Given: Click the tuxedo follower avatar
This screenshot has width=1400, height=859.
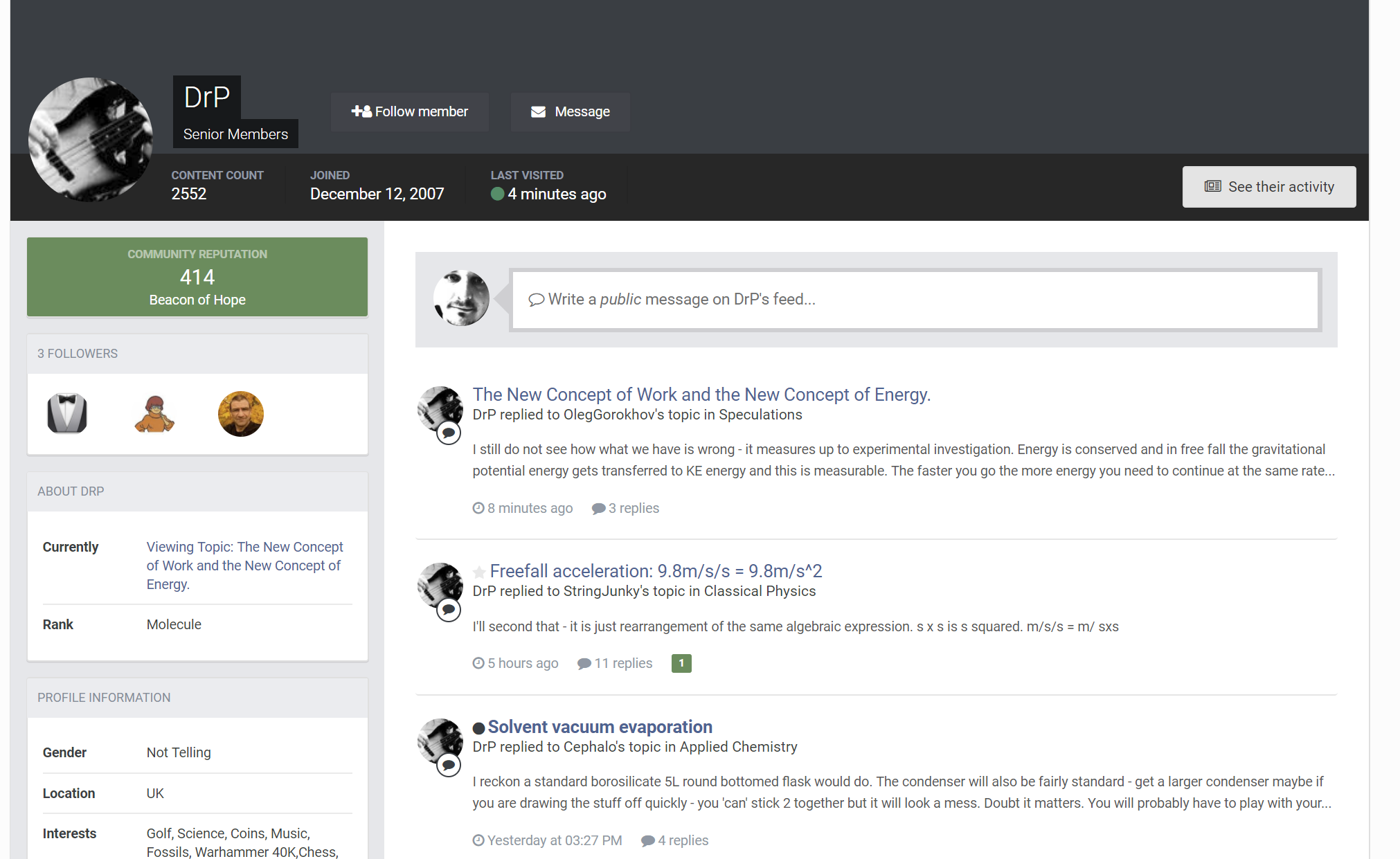Looking at the screenshot, I should tap(67, 413).
